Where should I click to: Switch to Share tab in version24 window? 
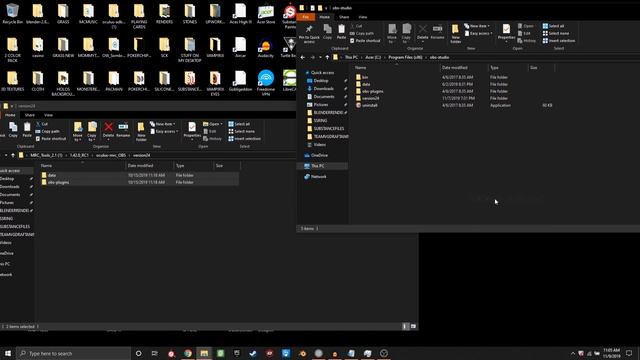[29, 115]
